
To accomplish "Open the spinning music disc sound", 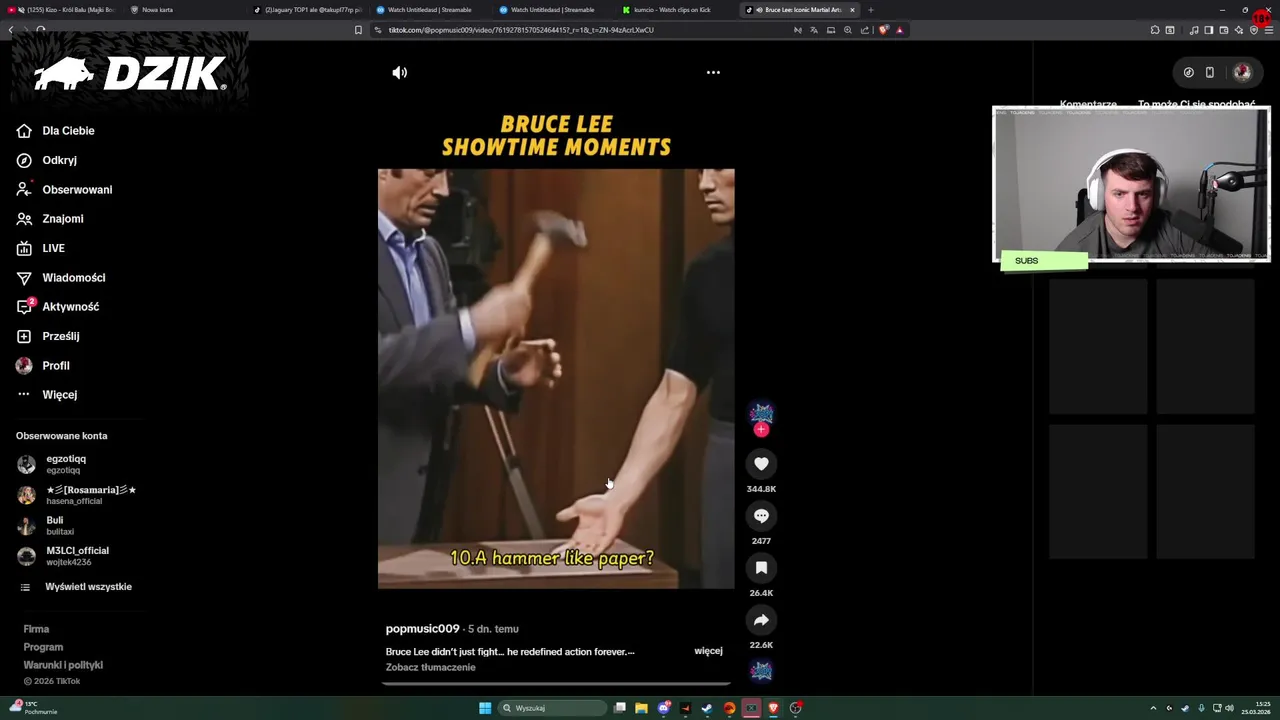I will [761, 670].
